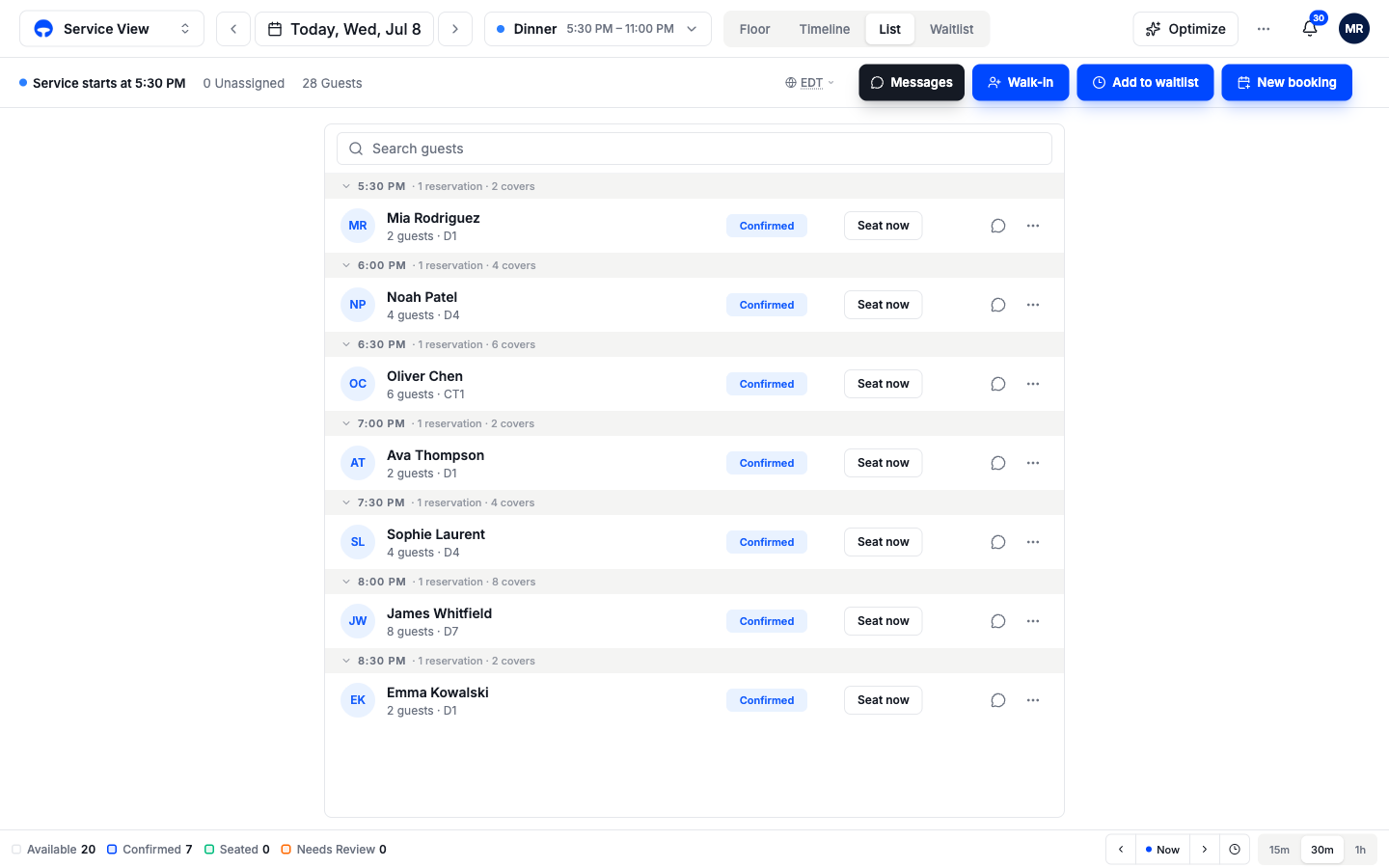The image size is (1389, 868).
Task: Seat Mia Rodriguez now
Action: (x=884, y=226)
